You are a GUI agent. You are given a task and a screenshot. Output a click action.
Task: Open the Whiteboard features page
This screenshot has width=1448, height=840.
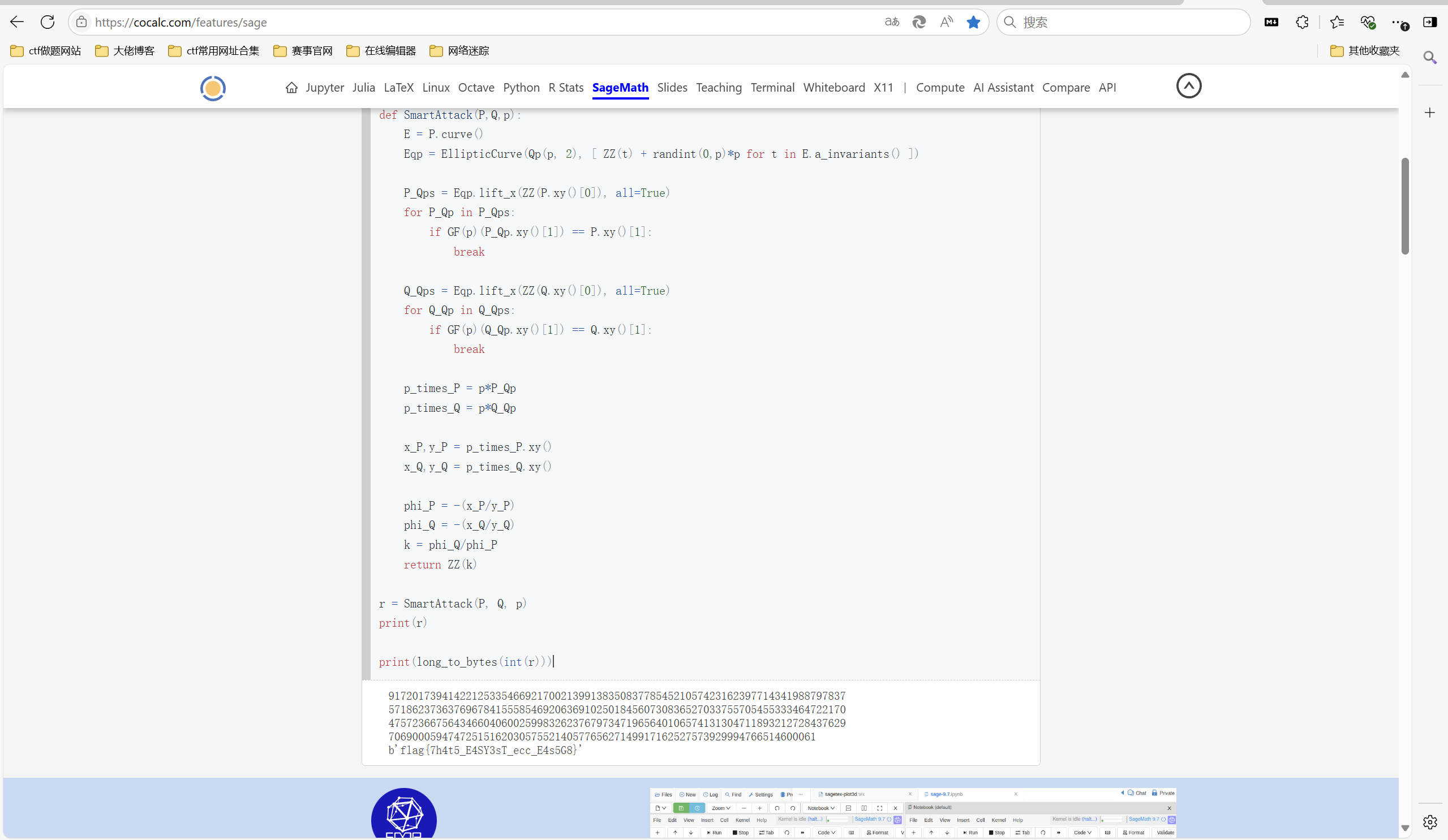tap(833, 87)
